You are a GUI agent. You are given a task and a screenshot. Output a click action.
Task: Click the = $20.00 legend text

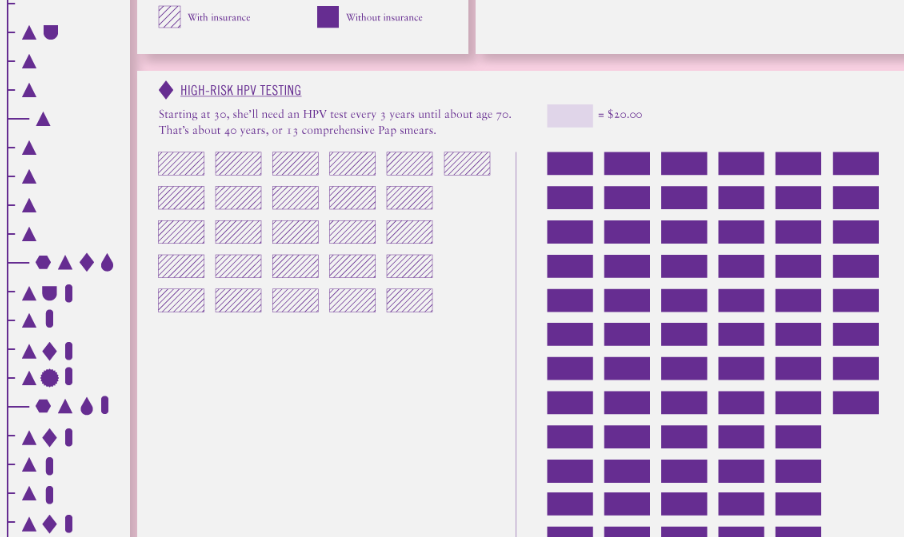(x=620, y=115)
